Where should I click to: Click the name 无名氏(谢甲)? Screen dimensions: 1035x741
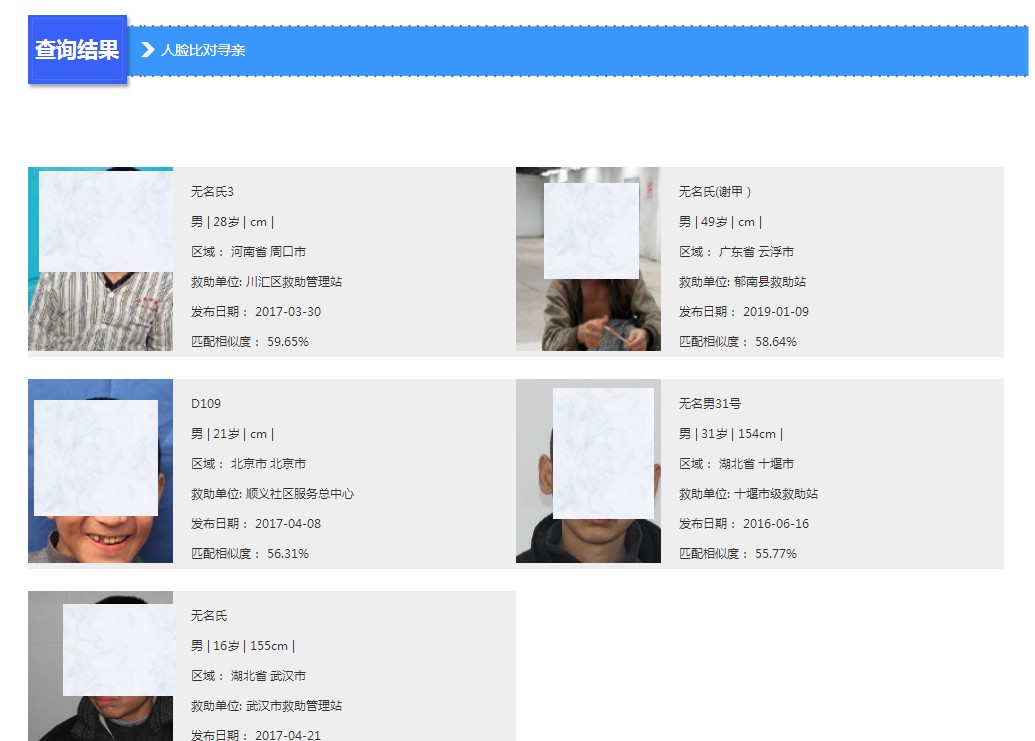click(x=714, y=192)
